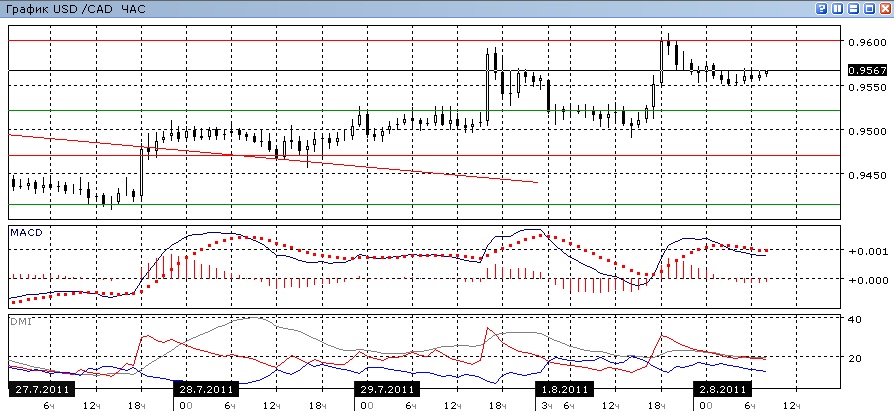The height and width of the screenshot is (418, 894).
Task: Tile windows horizontally using the two-row icon
Action: click(854, 9)
